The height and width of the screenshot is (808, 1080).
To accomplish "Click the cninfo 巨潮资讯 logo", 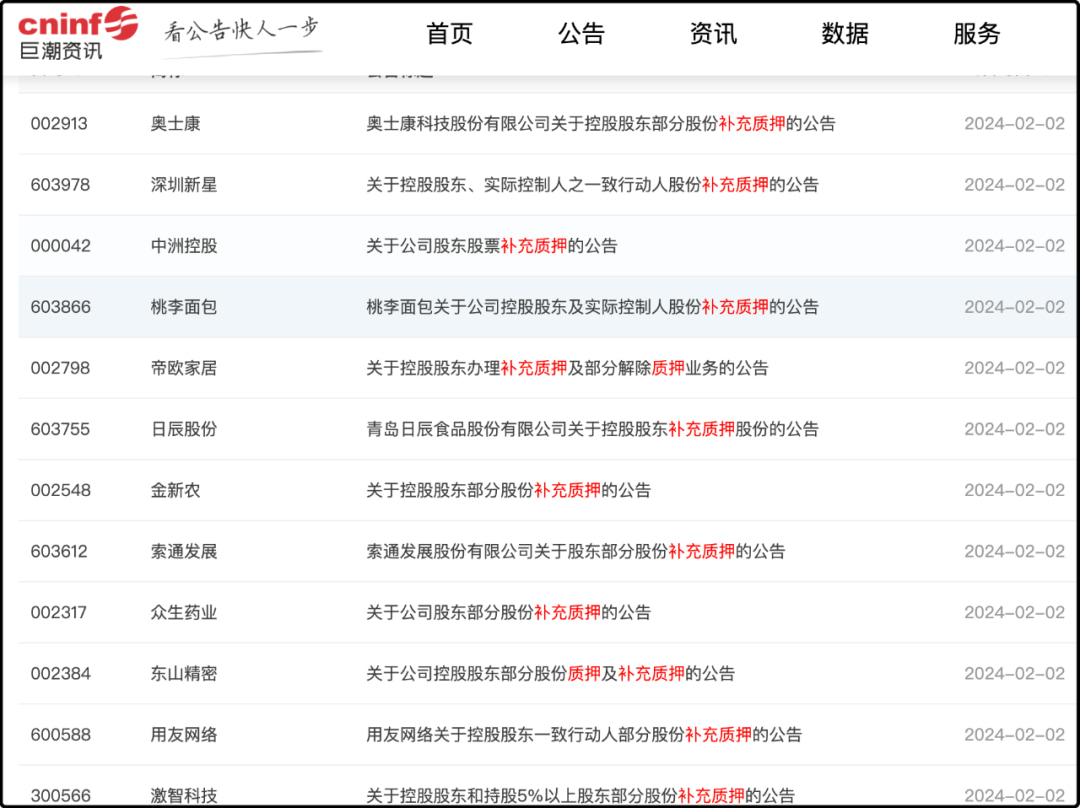I will tap(78, 33).
